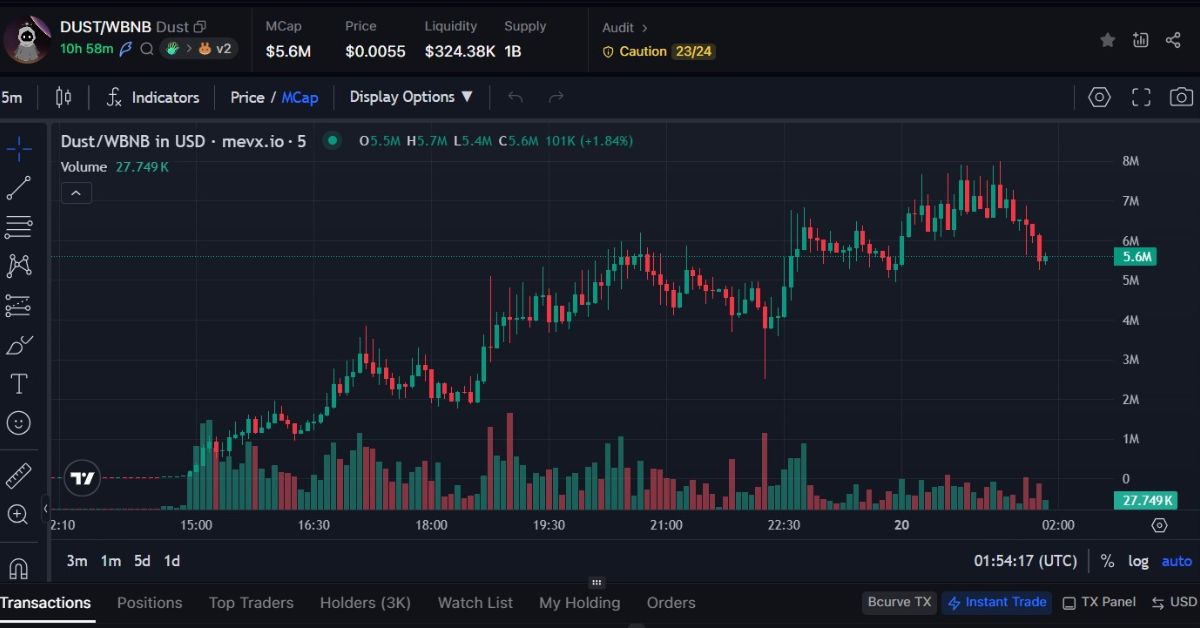Toggle the Instant Trade button
Viewport: 1200px width, 628px height.
coord(996,602)
